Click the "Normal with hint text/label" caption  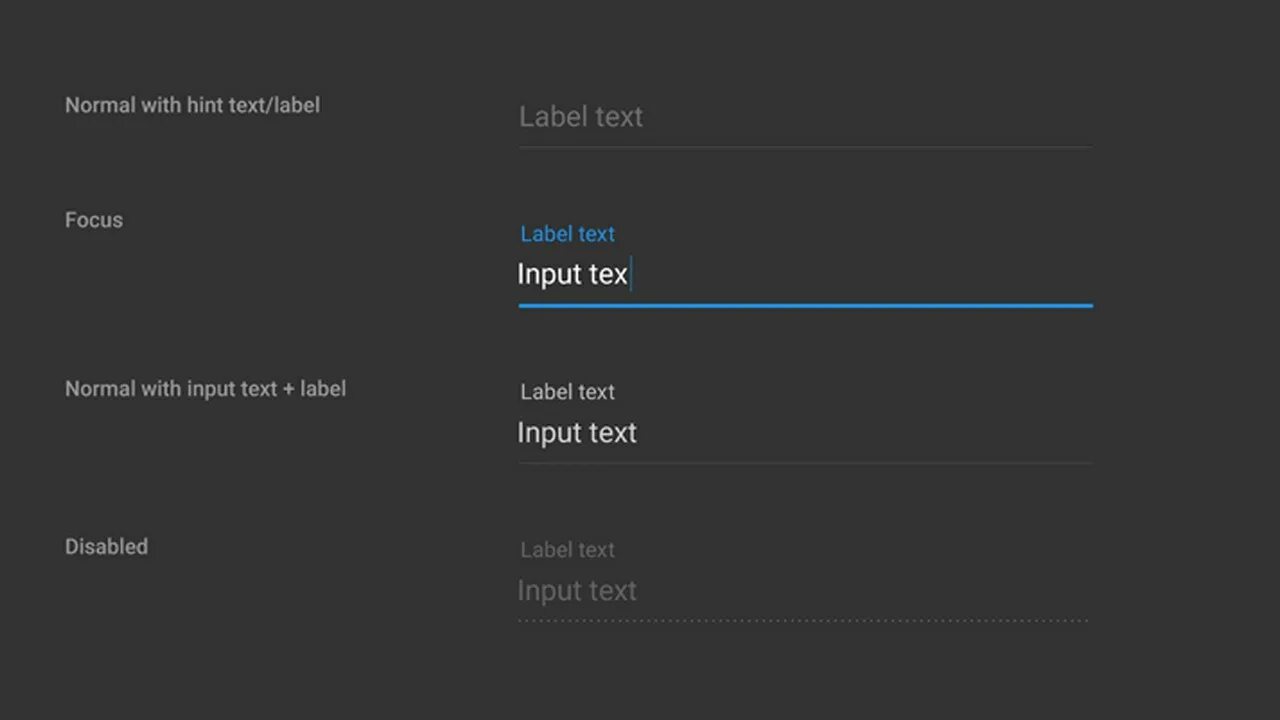[192, 105]
